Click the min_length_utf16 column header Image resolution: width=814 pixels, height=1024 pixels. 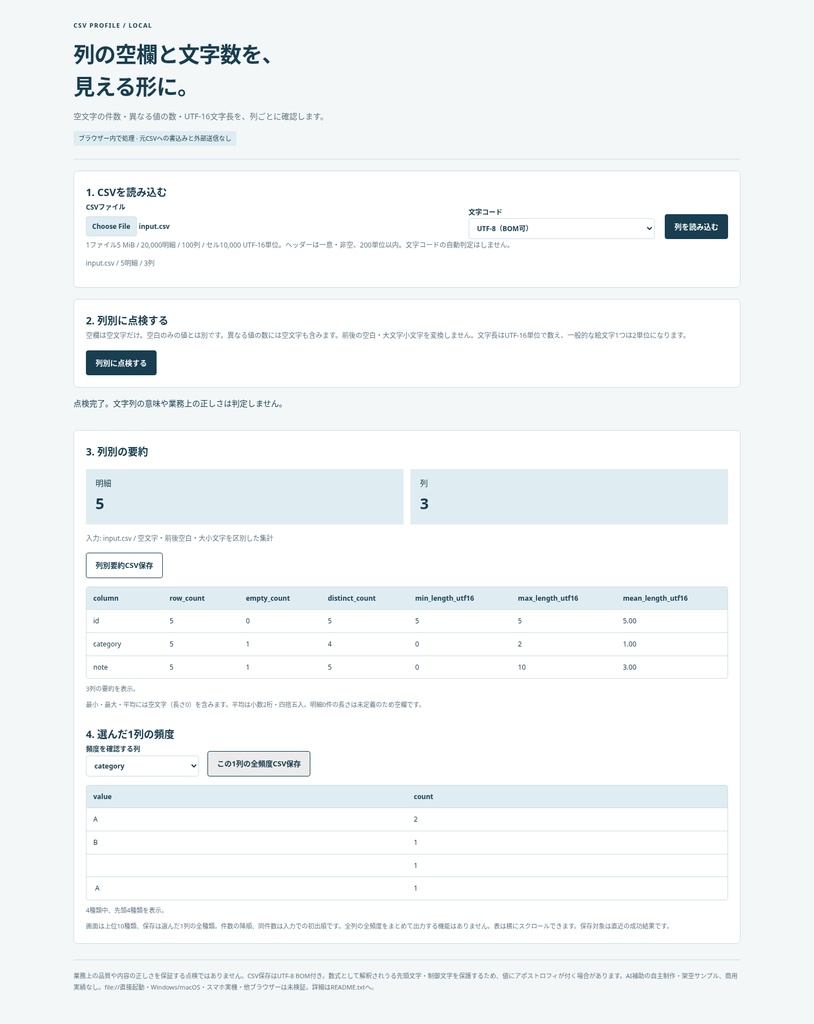coord(444,598)
